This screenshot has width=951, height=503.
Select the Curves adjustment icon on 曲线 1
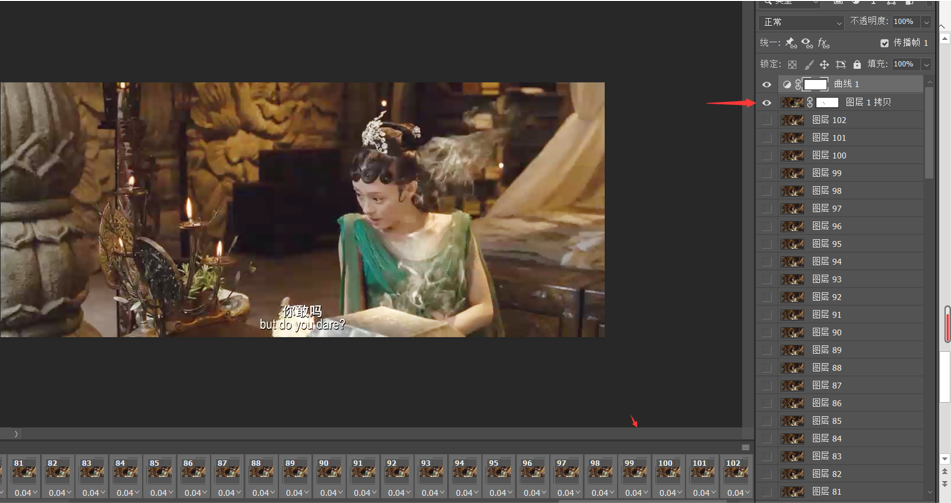coord(787,85)
